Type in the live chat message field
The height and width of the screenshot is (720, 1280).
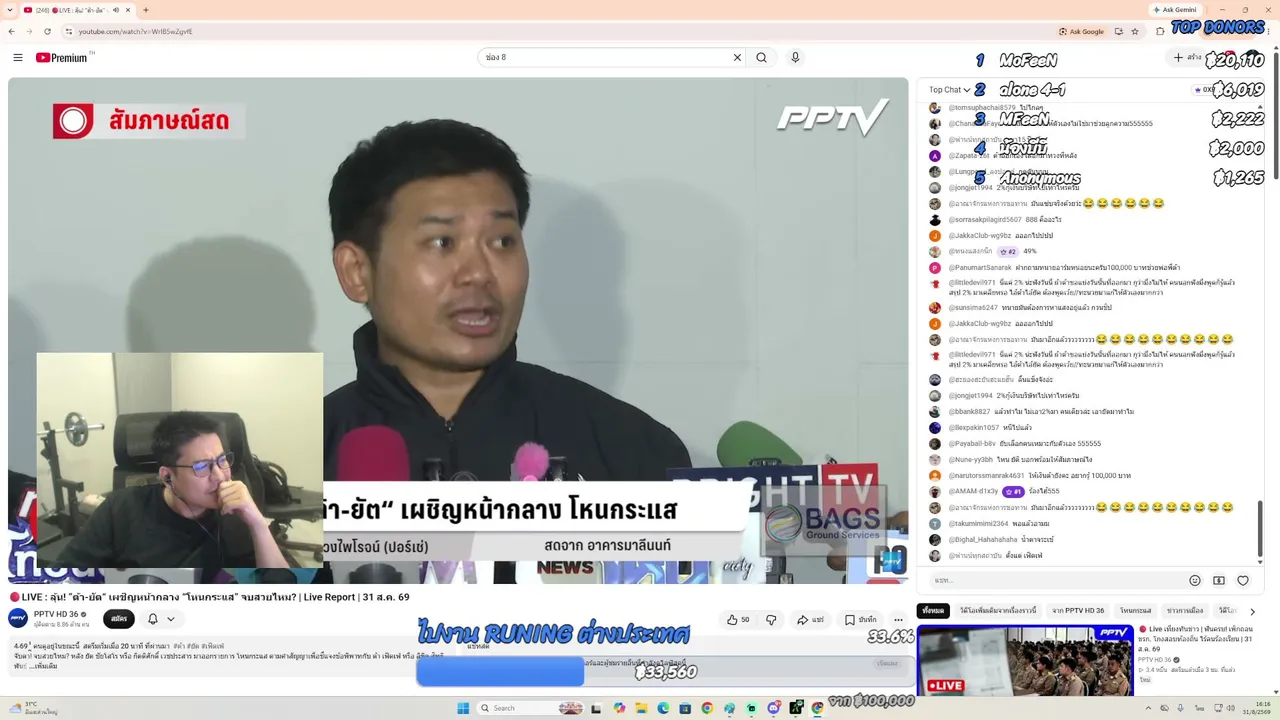click(1055, 580)
